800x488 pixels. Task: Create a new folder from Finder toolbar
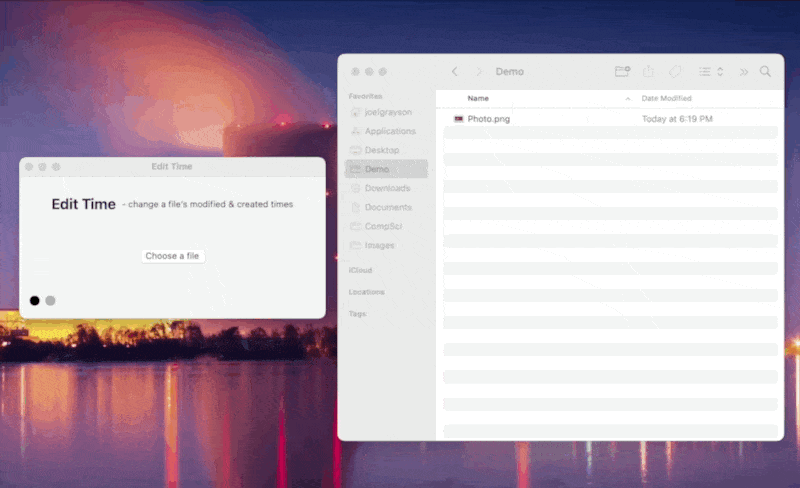click(x=622, y=72)
